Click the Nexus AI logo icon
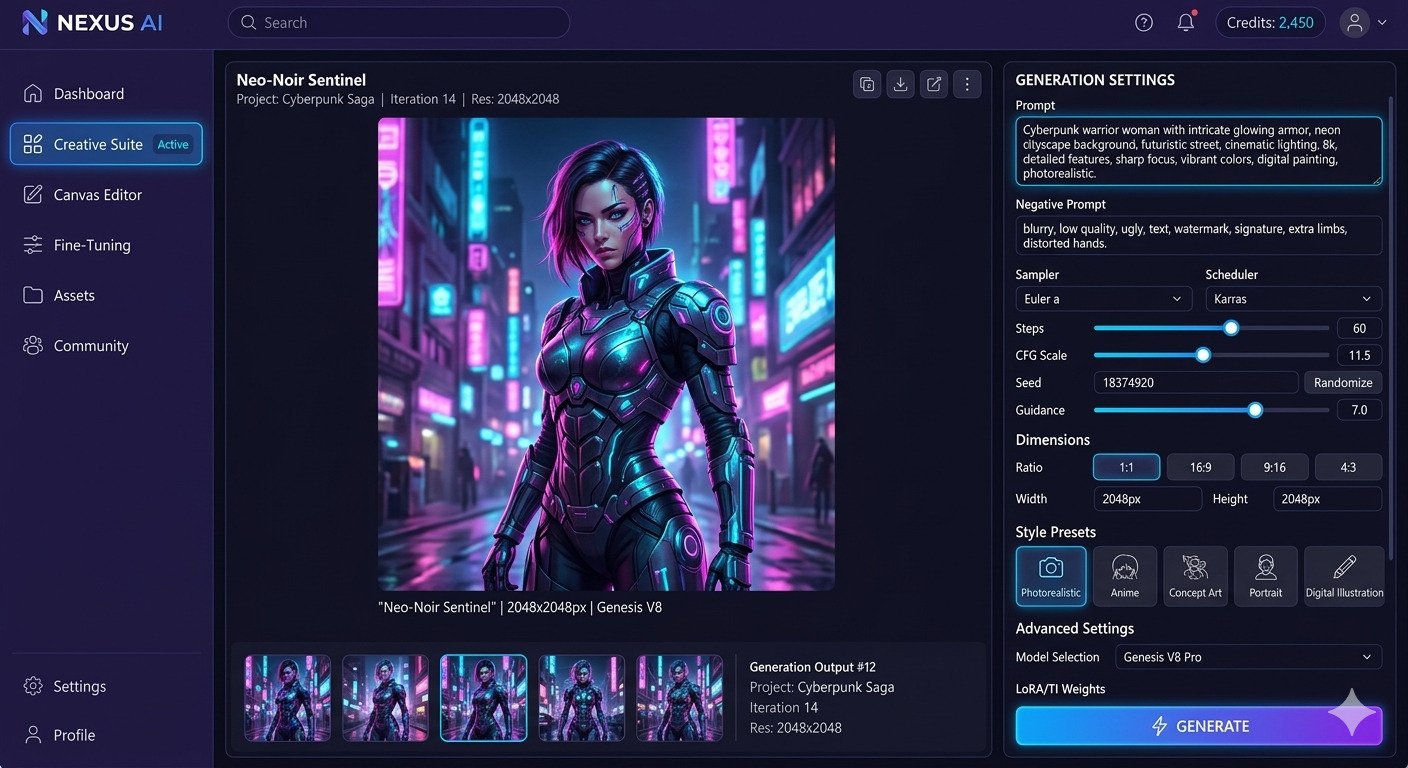Screen dimensions: 1408x768 pyautogui.click(x=34, y=22)
